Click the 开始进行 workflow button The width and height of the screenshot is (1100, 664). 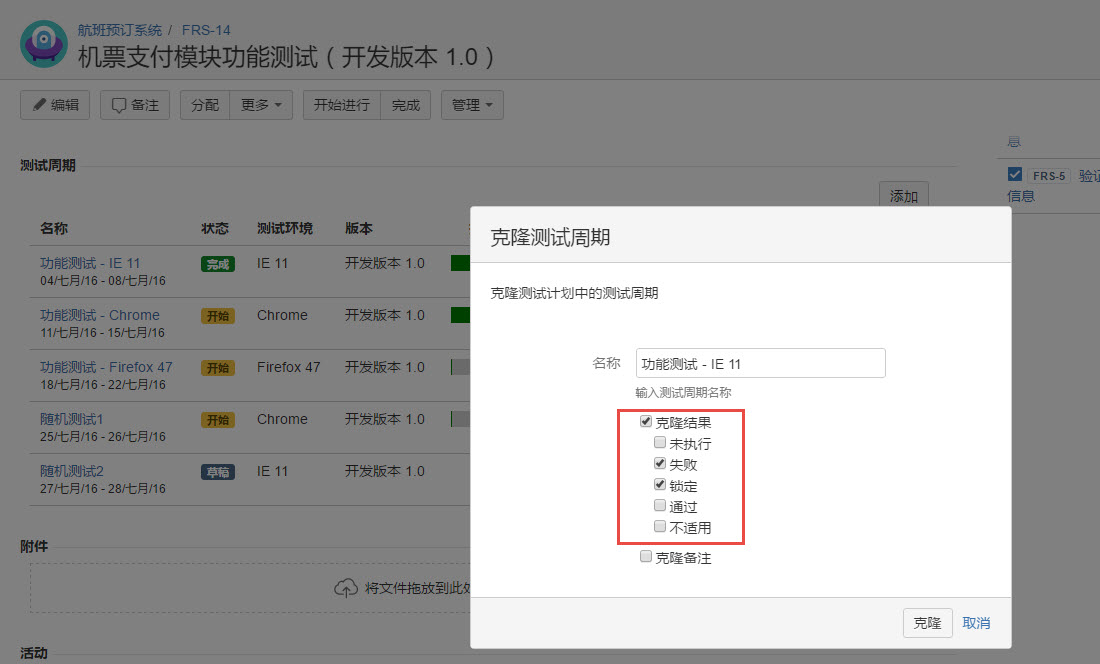(x=342, y=105)
